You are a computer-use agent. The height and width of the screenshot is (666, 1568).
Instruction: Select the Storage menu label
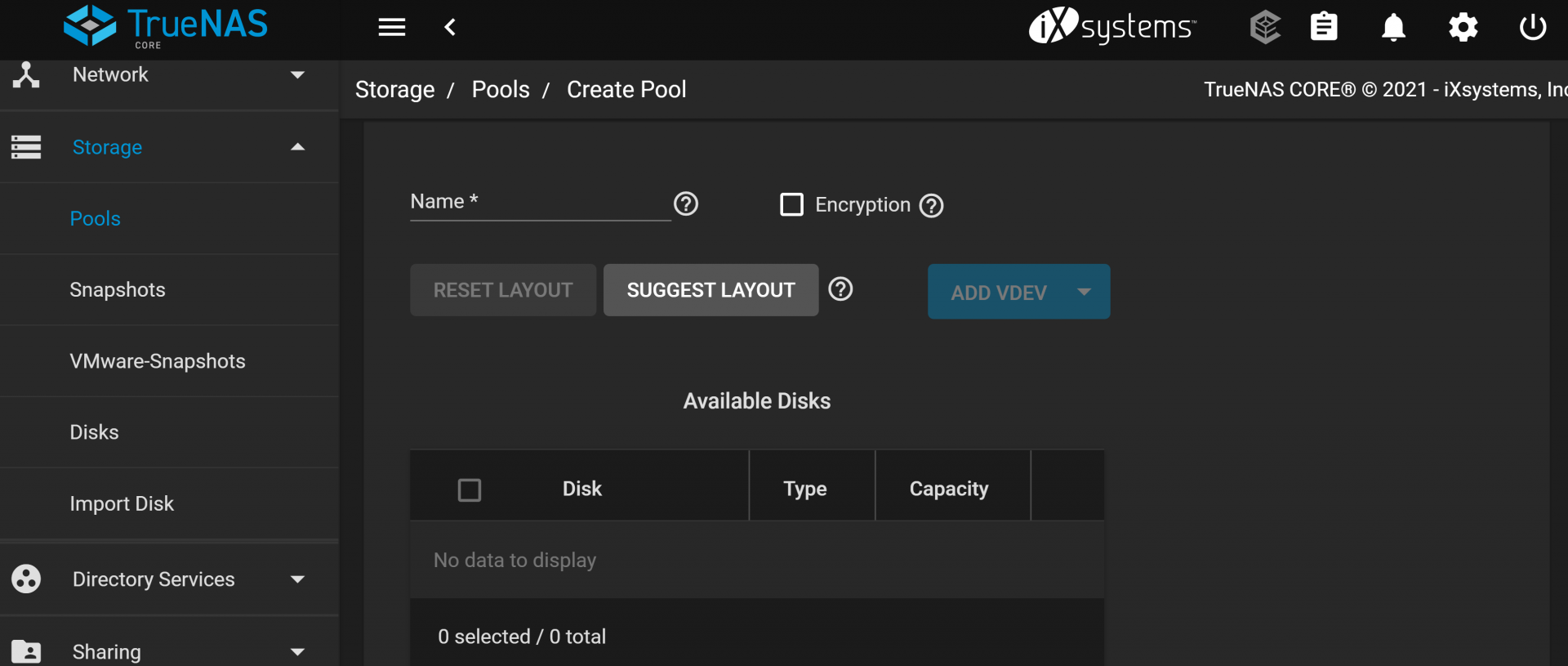click(107, 147)
